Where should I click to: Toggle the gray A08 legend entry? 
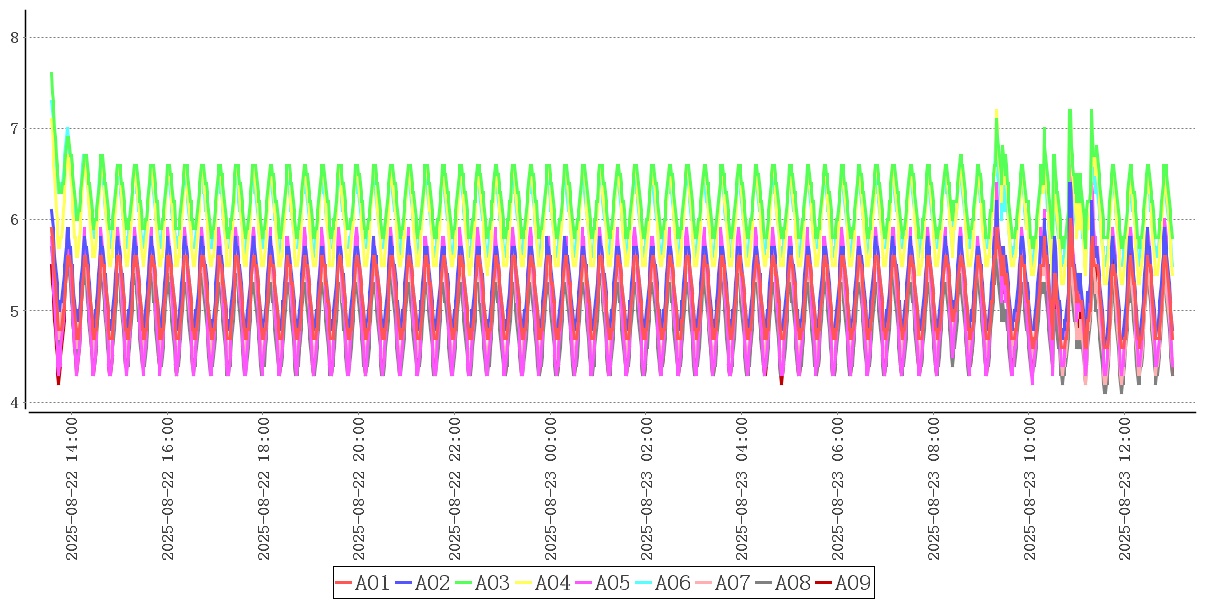click(782, 583)
